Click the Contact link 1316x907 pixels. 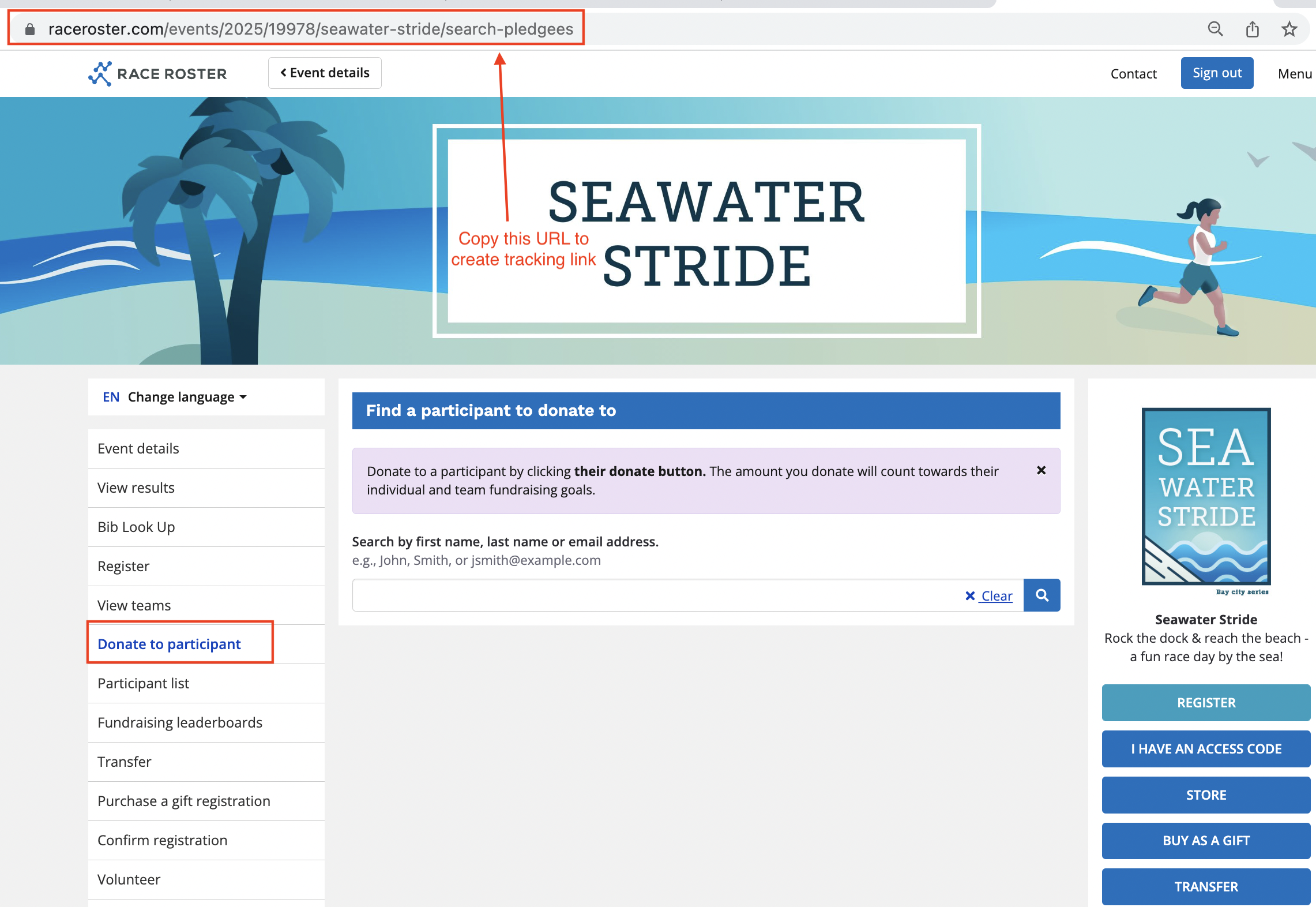point(1133,74)
